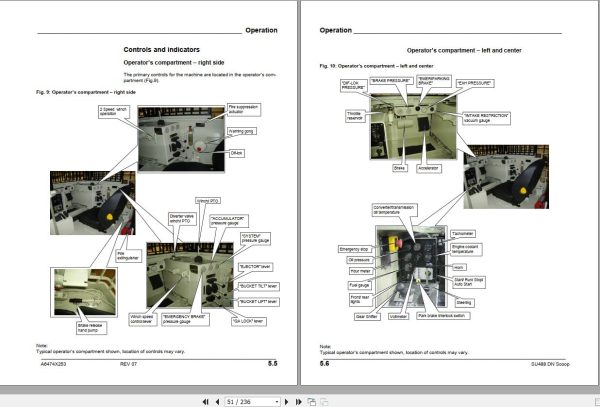This screenshot has height=407, width=600.
Task: Click the 'Front rear lights' label
Action: pos(360,300)
